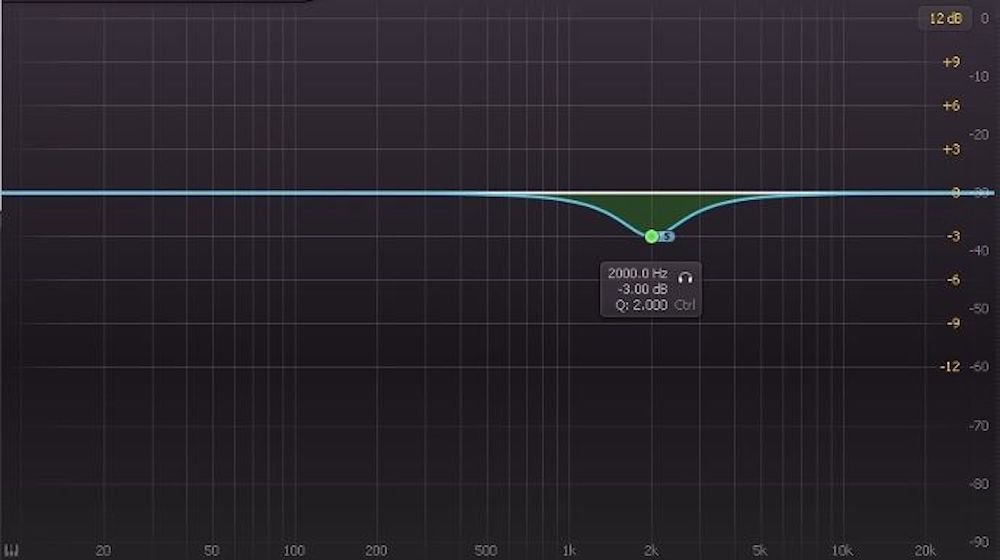Click the headphones solo icon in band tooltip
Image resolution: width=1000 pixels, height=560 pixels.
pyautogui.click(x=685, y=274)
